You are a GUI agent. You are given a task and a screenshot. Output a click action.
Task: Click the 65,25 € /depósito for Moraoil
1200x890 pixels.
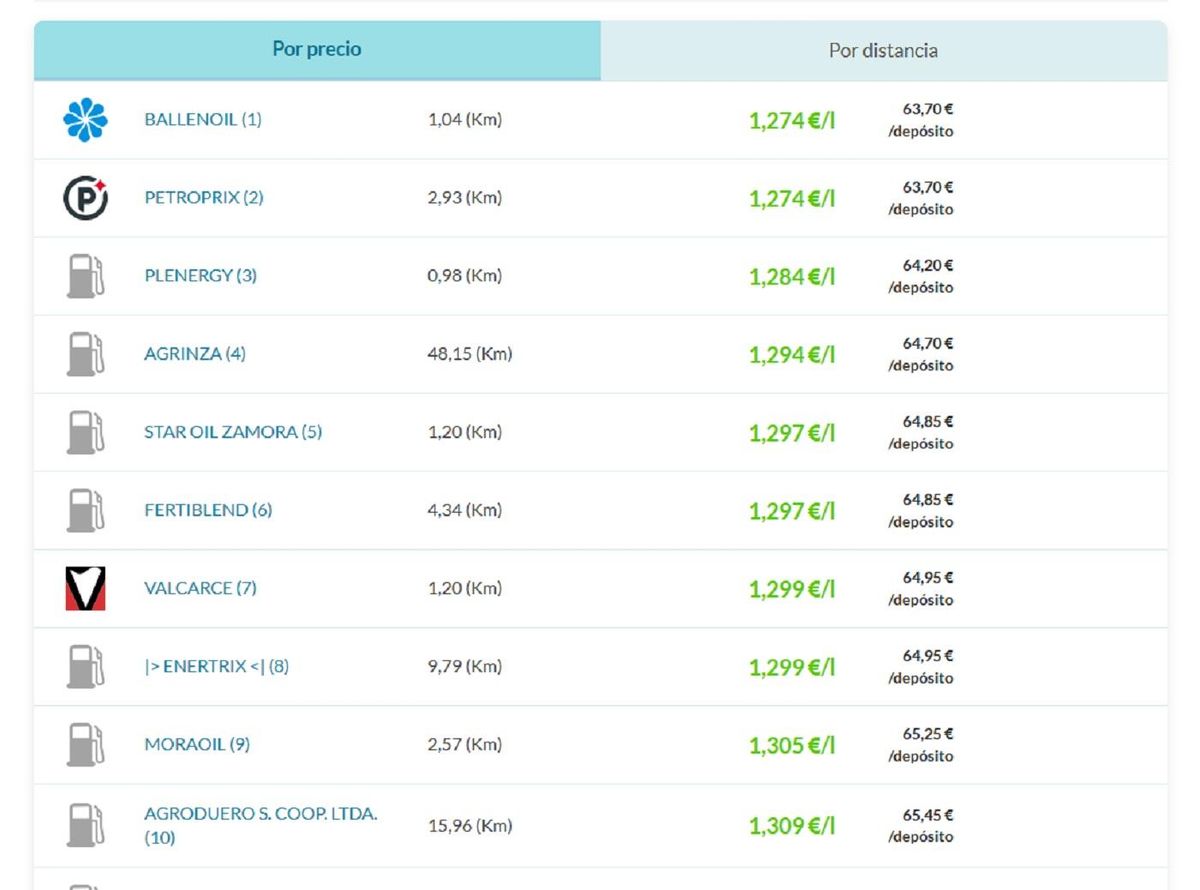[x=921, y=744]
